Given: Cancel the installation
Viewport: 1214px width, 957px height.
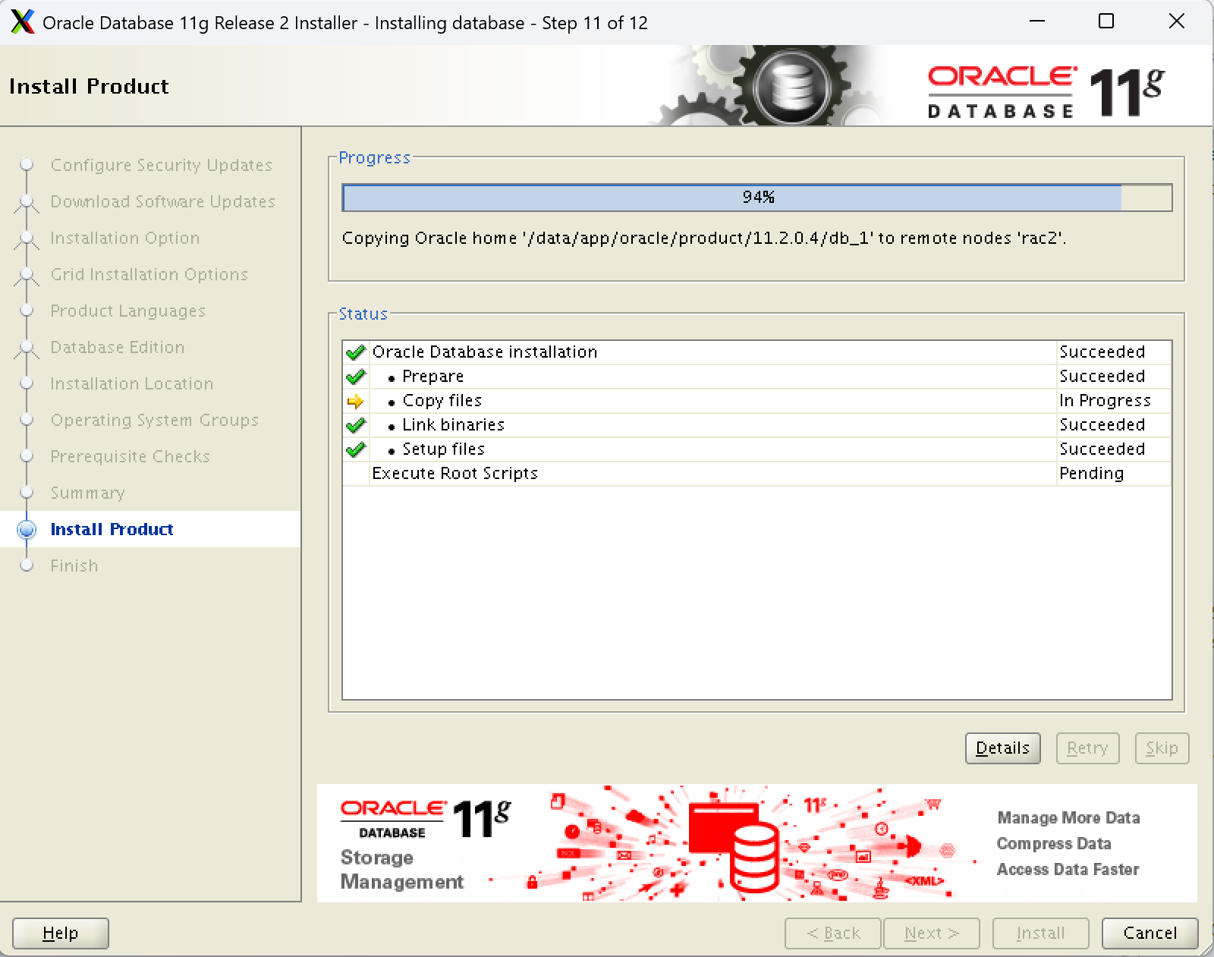Looking at the screenshot, I should 1150,933.
